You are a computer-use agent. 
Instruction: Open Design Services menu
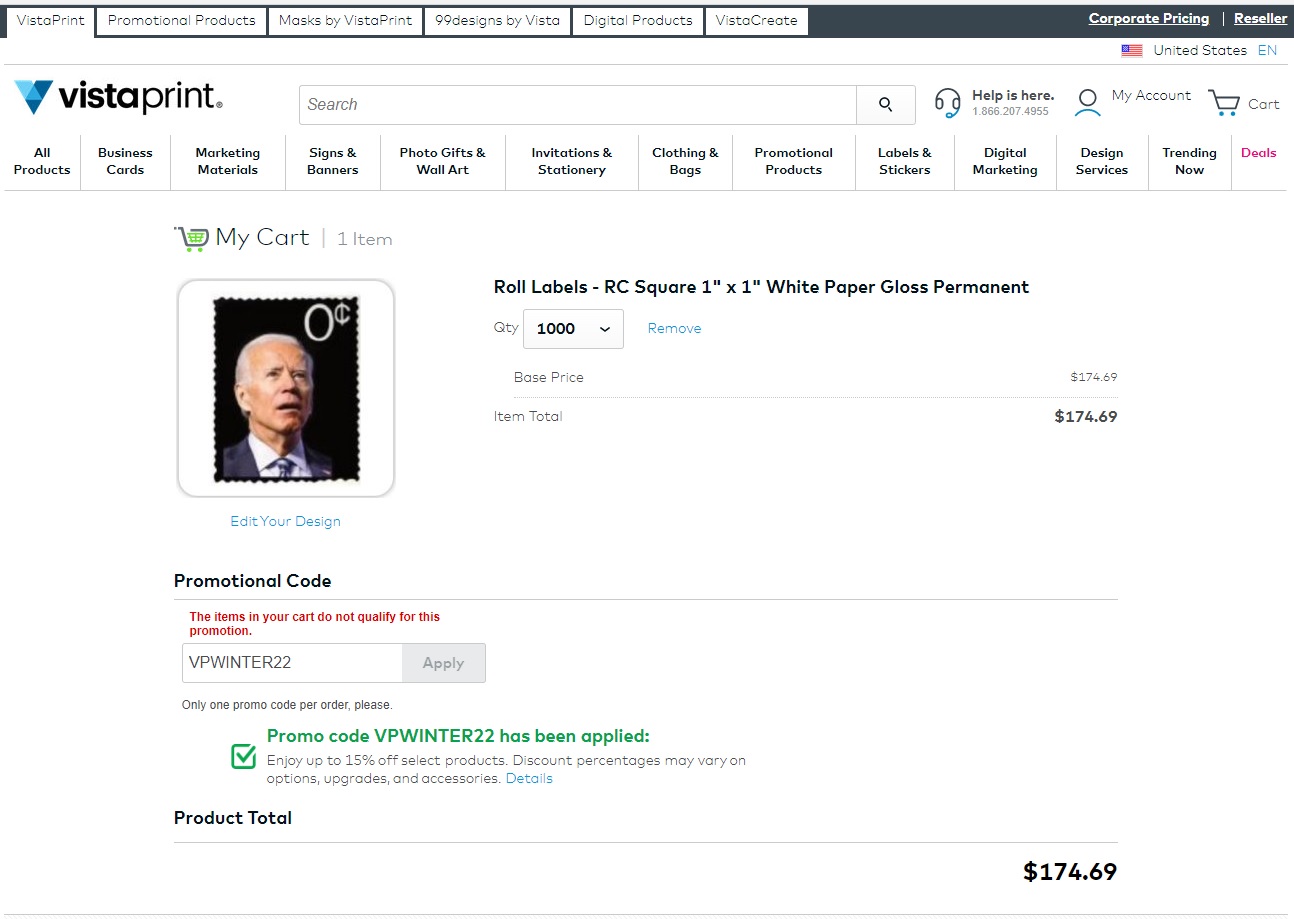pyautogui.click(x=1102, y=161)
